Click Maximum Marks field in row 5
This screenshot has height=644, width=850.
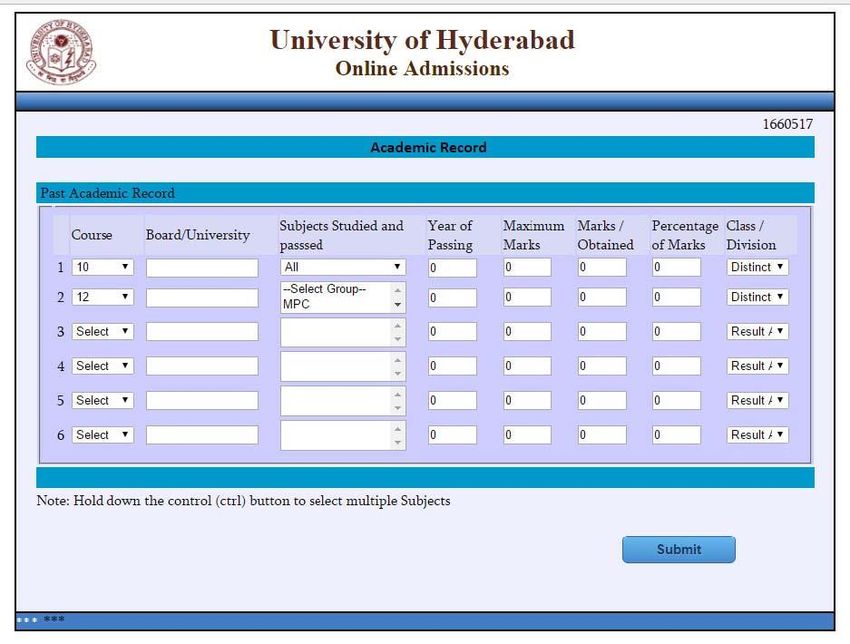pos(527,401)
